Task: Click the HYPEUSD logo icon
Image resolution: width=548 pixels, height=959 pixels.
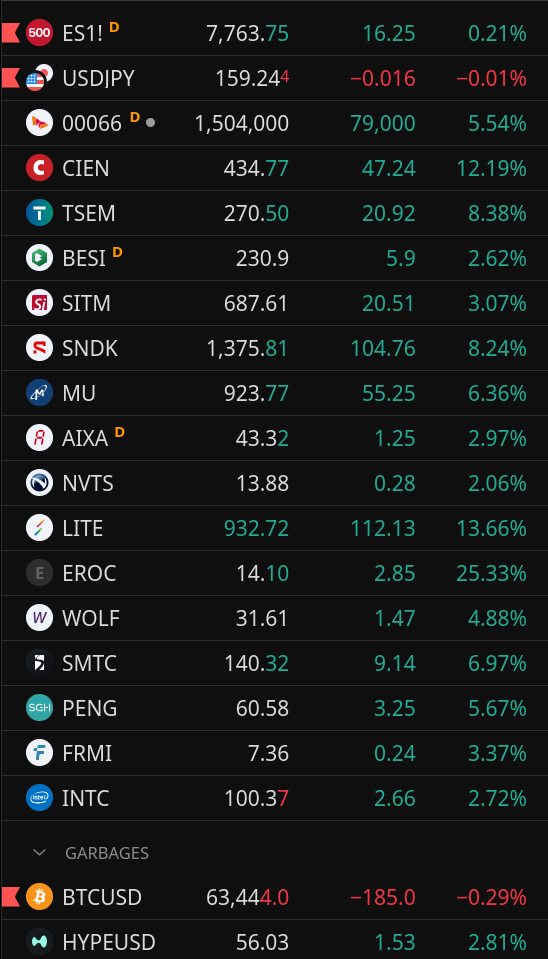Action: [x=39, y=942]
